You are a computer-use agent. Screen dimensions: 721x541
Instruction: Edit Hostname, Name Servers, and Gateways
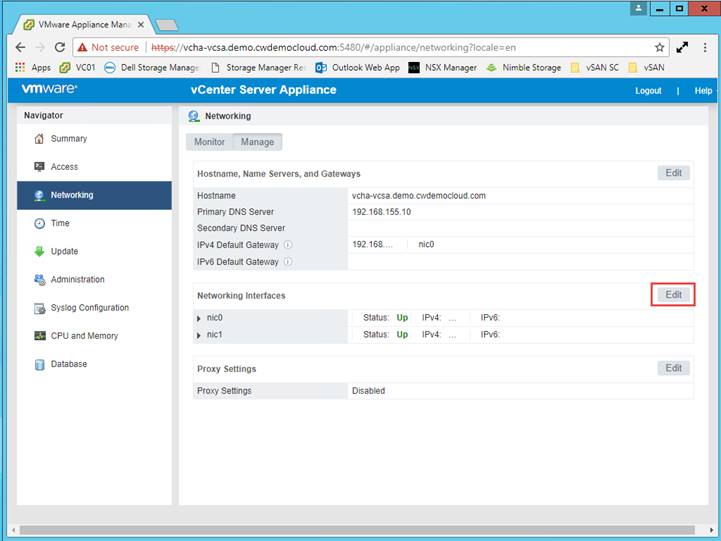pos(673,173)
